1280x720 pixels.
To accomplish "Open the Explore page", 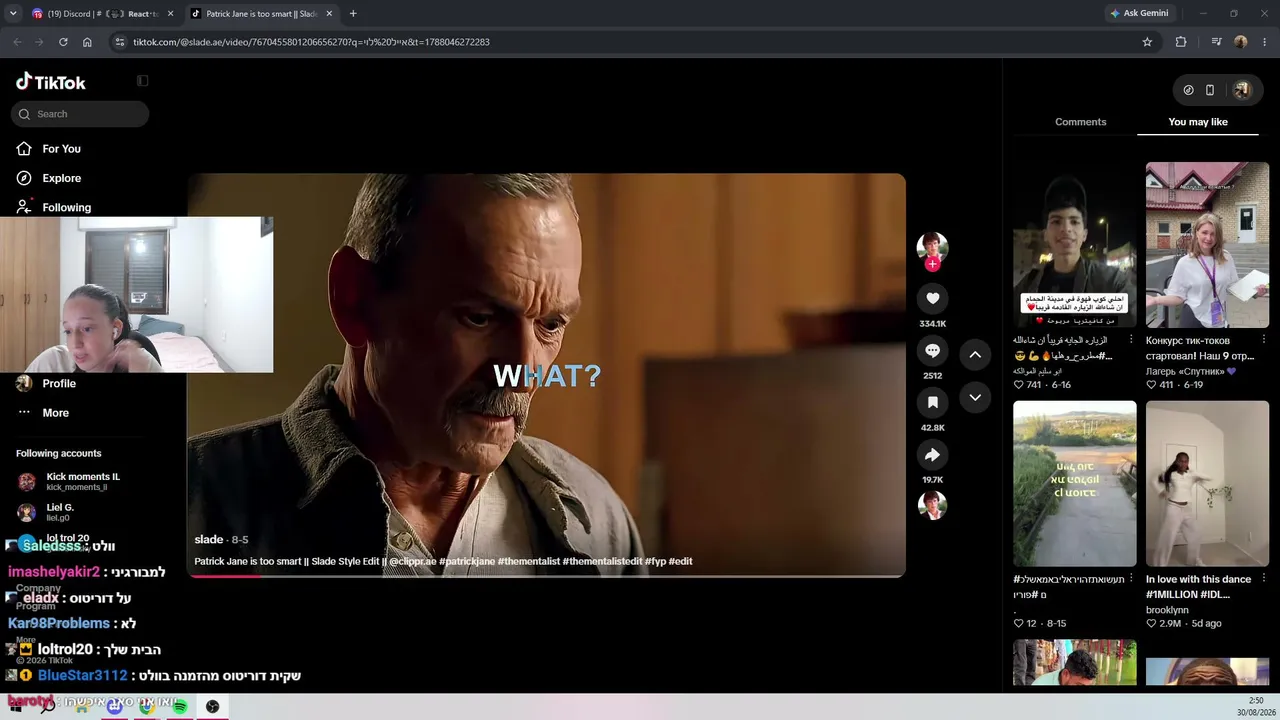I will (x=62, y=178).
